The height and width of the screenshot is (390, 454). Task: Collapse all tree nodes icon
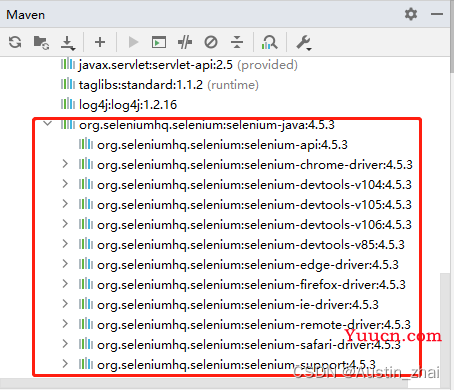pyautogui.click(x=237, y=42)
